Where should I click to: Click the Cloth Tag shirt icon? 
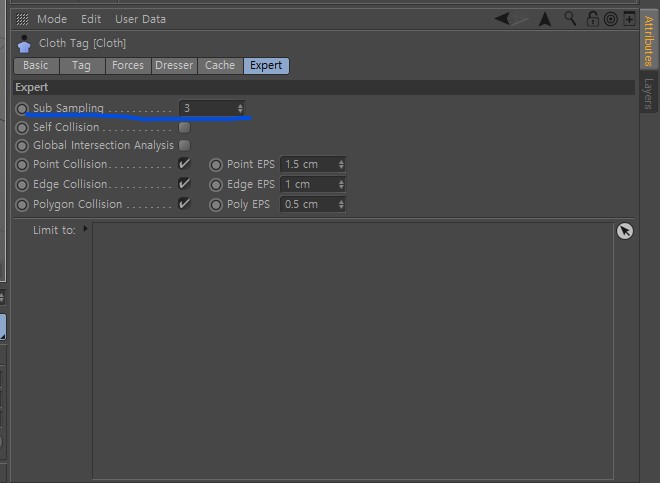[24, 44]
